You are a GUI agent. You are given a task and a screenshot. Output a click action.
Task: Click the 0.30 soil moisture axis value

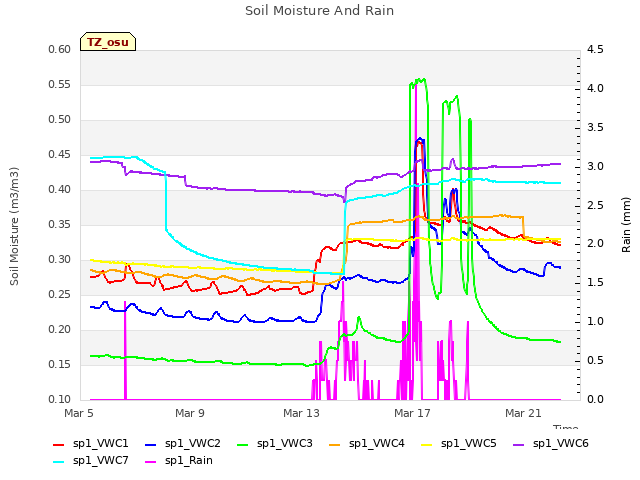click(60, 260)
